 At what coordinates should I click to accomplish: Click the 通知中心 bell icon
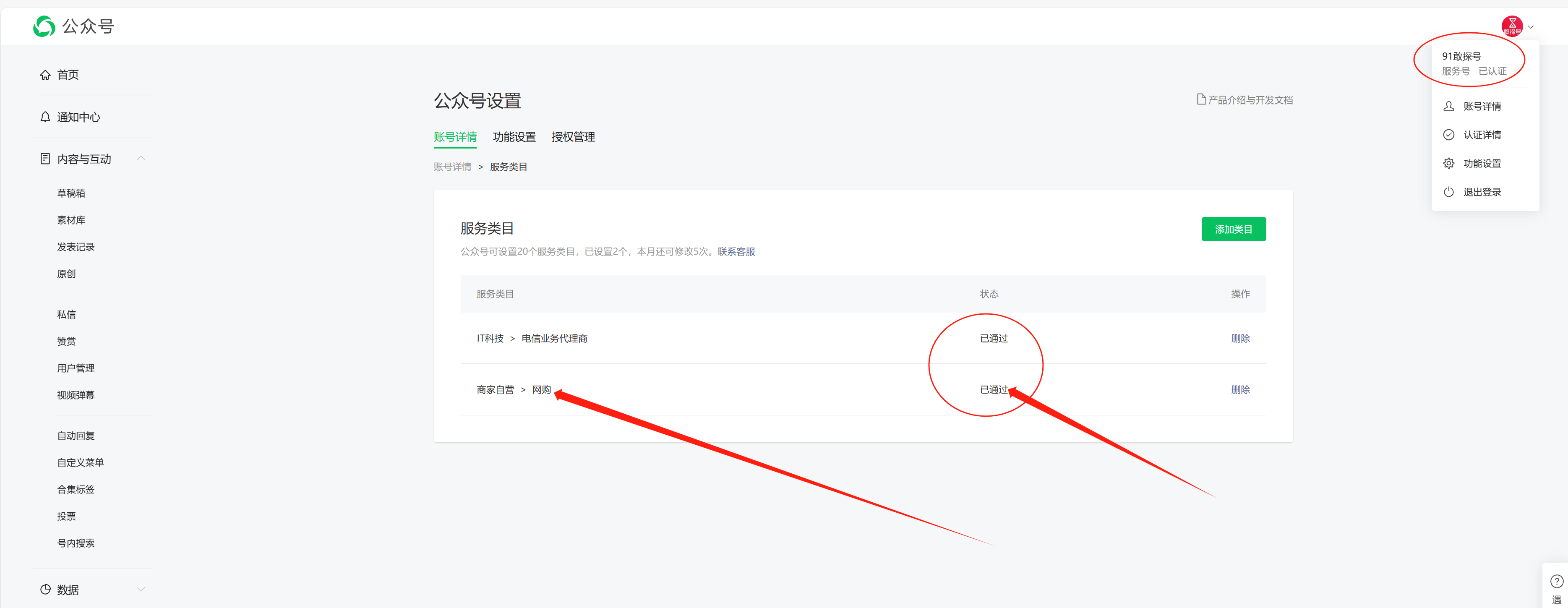pyautogui.click(x=45, y=117)
